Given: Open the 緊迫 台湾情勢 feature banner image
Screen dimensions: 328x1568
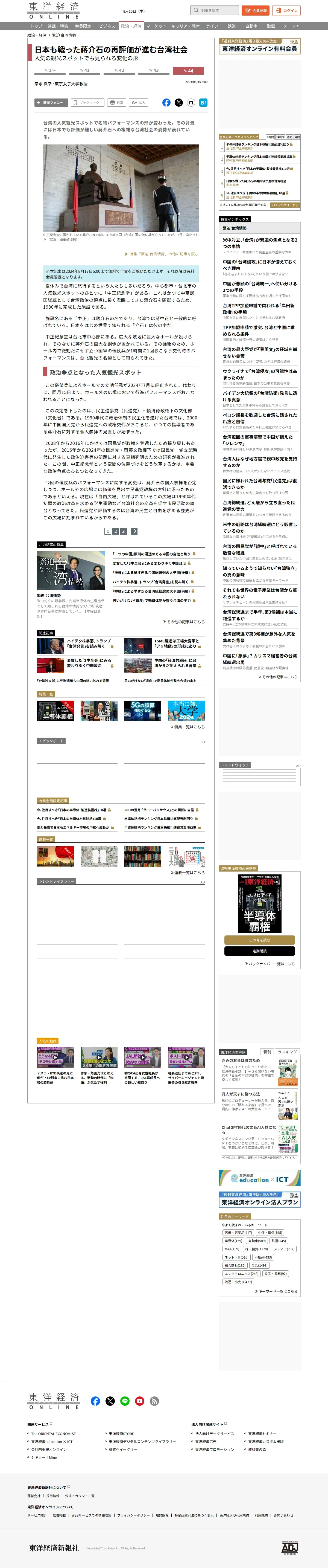Looking at the screenshot, I should point(71,570).
